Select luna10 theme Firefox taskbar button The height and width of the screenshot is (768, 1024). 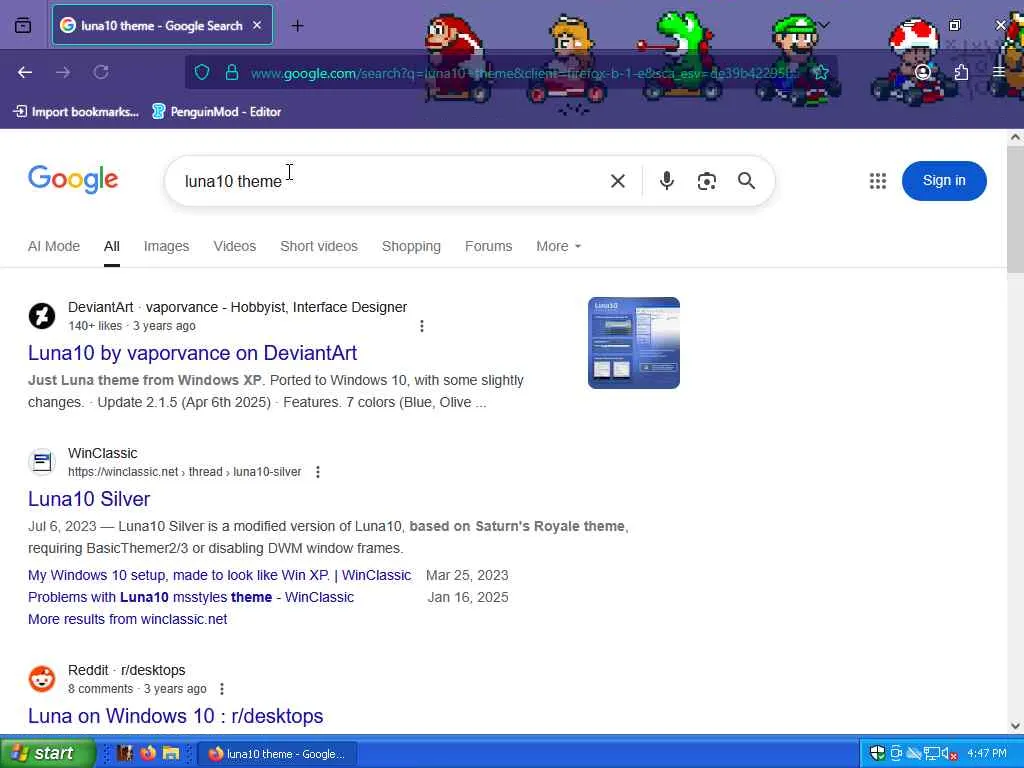(x=276, y=754)
